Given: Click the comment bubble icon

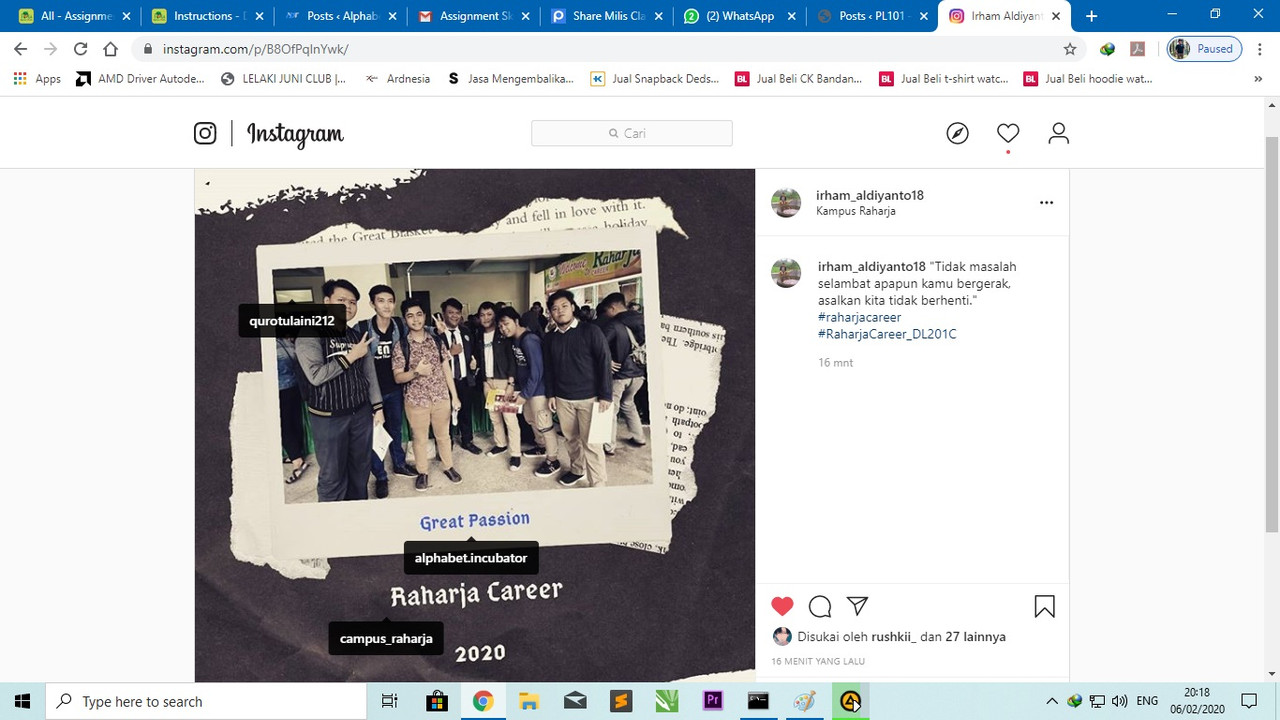Looking at the screenshot, I should (x=820, y=606).
